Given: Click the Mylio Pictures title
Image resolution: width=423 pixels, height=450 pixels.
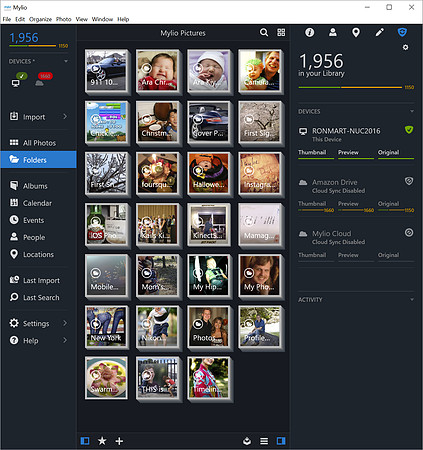Looking at the screenshot, I should pyautogui.click(x=183, y=33).
